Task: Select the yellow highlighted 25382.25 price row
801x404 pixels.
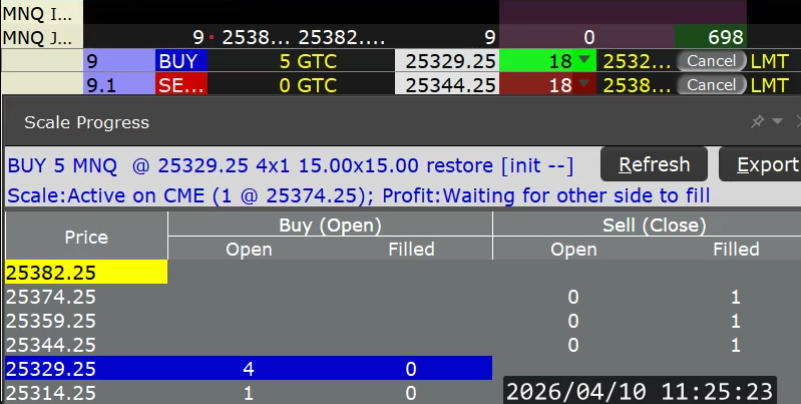Action: point(86,272)
